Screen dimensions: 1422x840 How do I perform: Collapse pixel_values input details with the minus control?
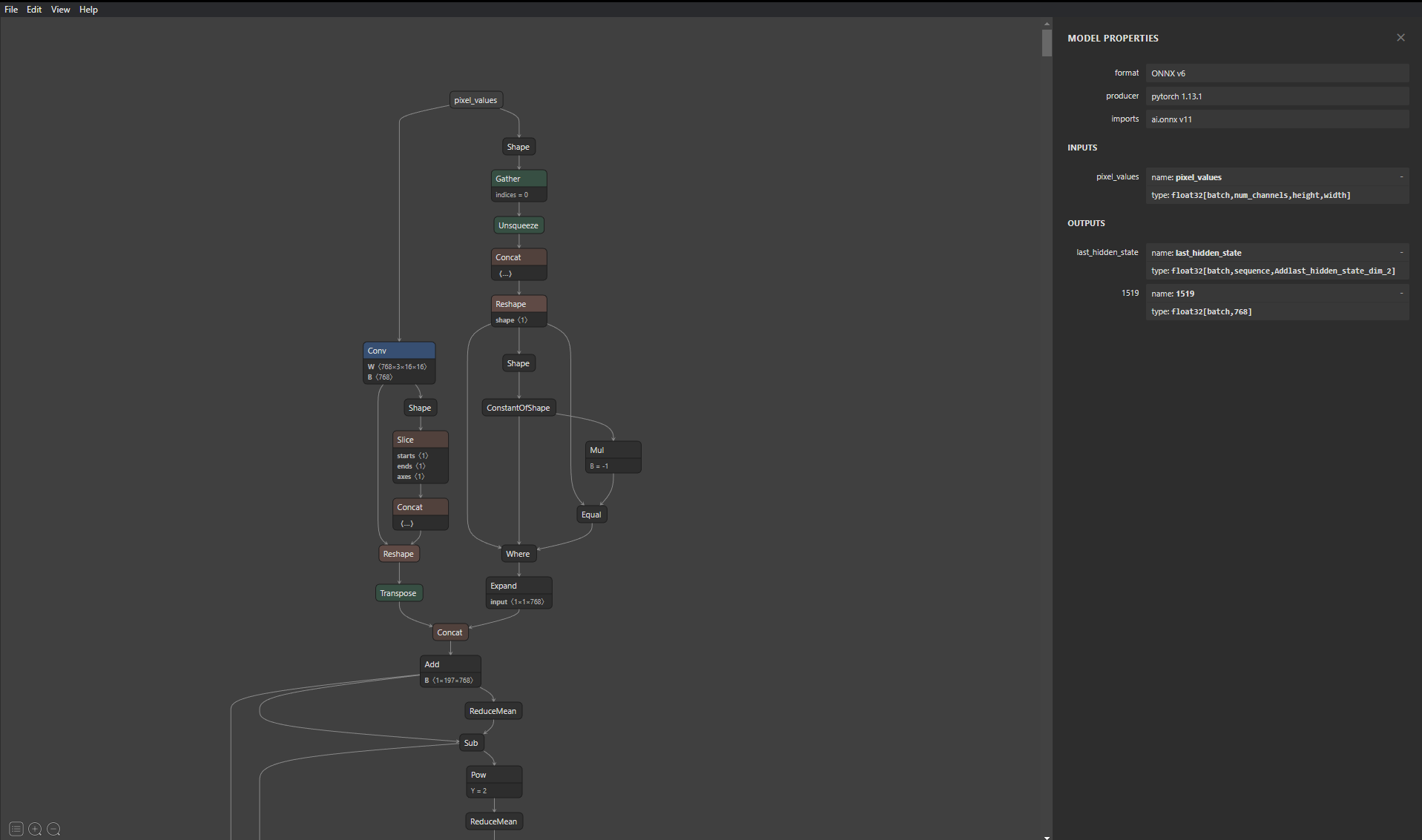[1400, 177]
